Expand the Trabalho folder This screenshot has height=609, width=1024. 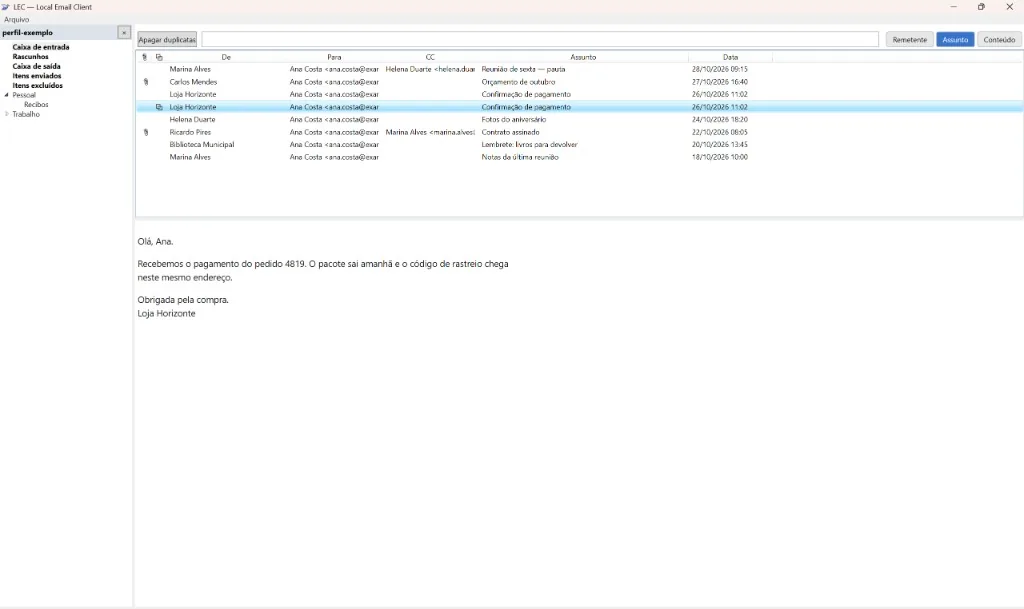point(7,114)
